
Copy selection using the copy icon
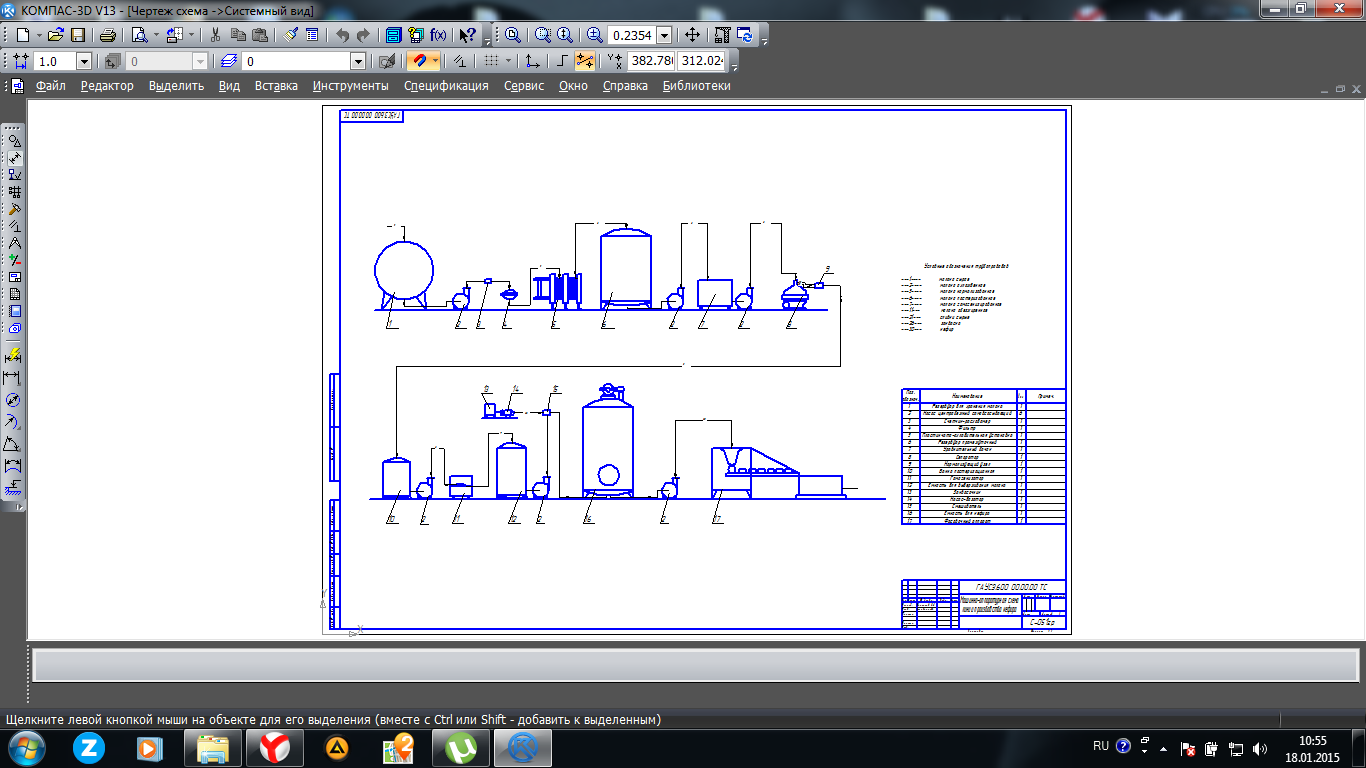pyautogui.click(x=238, y=35)
